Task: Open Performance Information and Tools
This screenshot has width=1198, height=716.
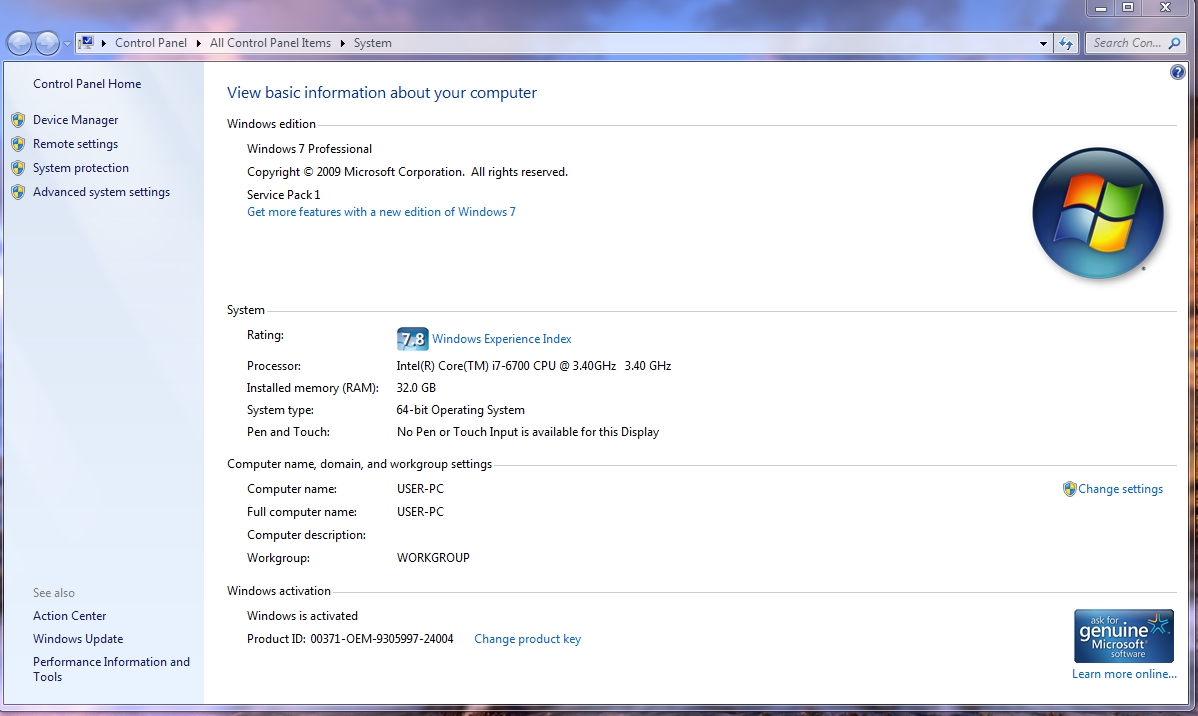Action: click(112, 669)
